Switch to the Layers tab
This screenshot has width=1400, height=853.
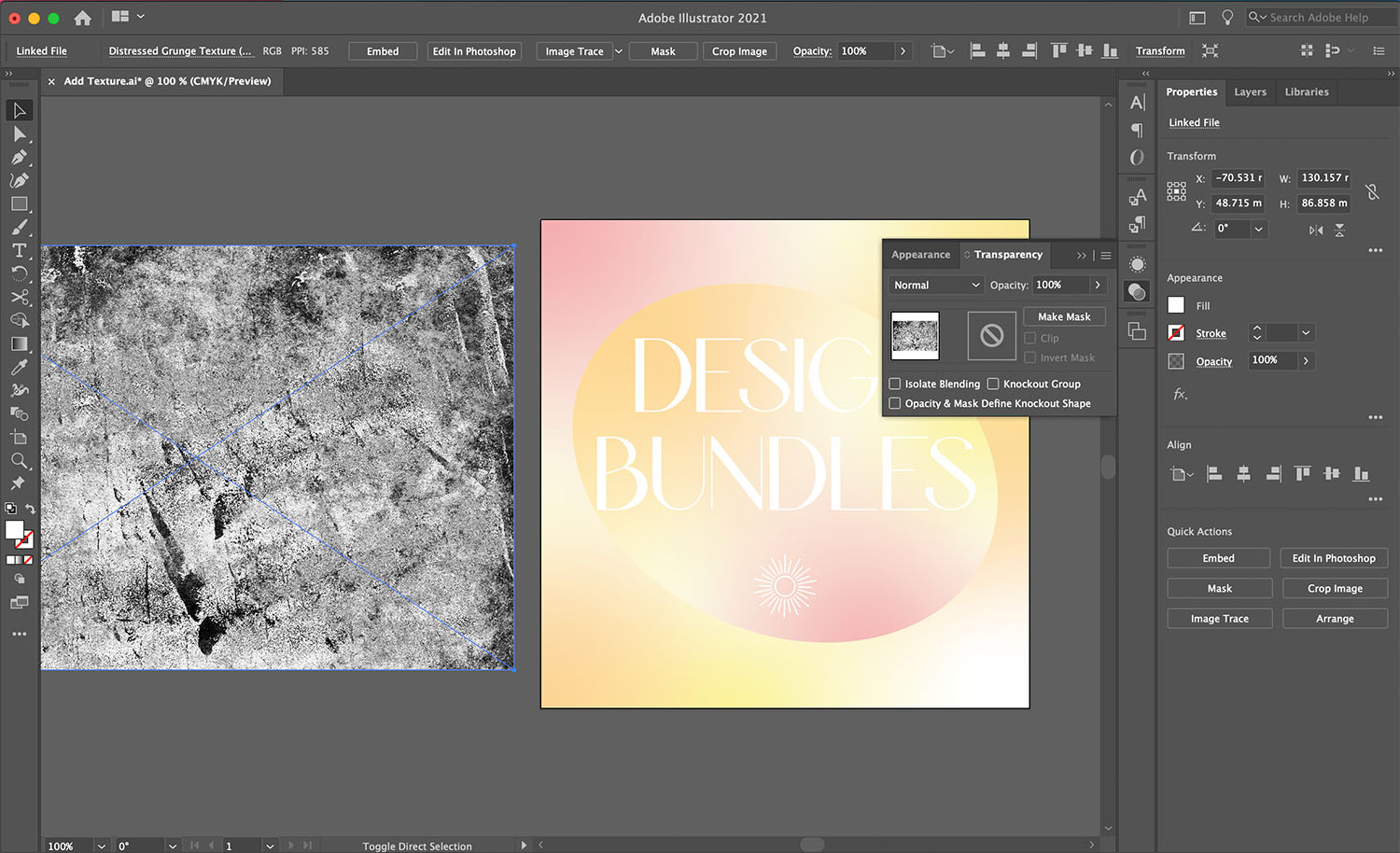click(x=1250, y=91)
